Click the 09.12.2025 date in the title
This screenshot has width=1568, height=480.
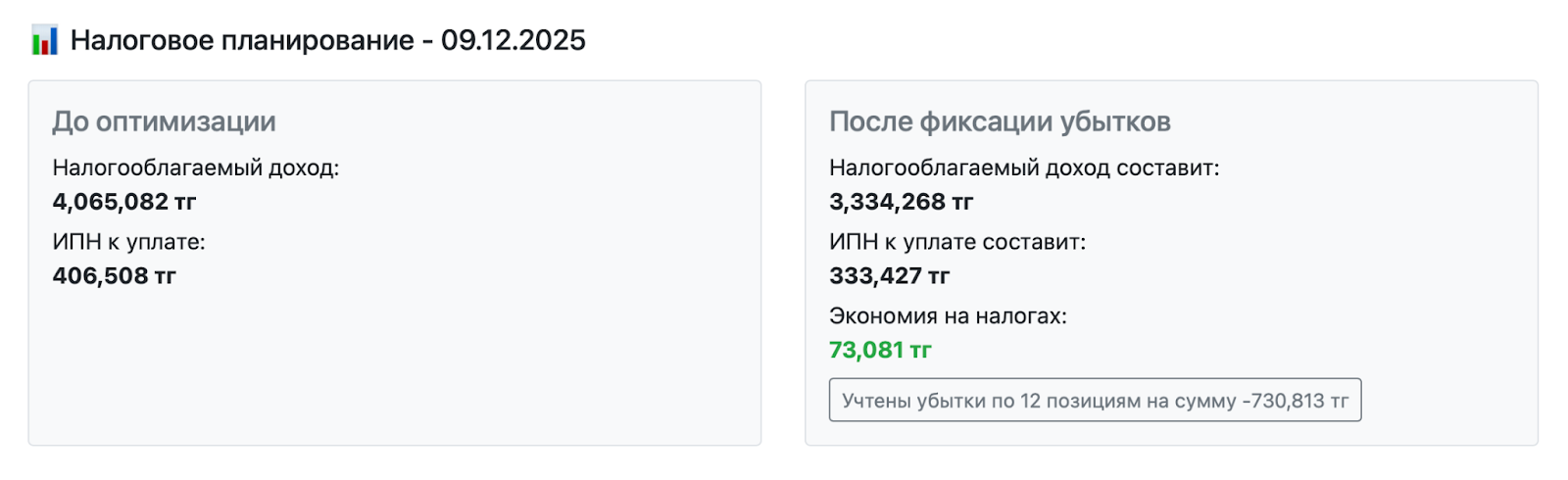click(513, 40)
